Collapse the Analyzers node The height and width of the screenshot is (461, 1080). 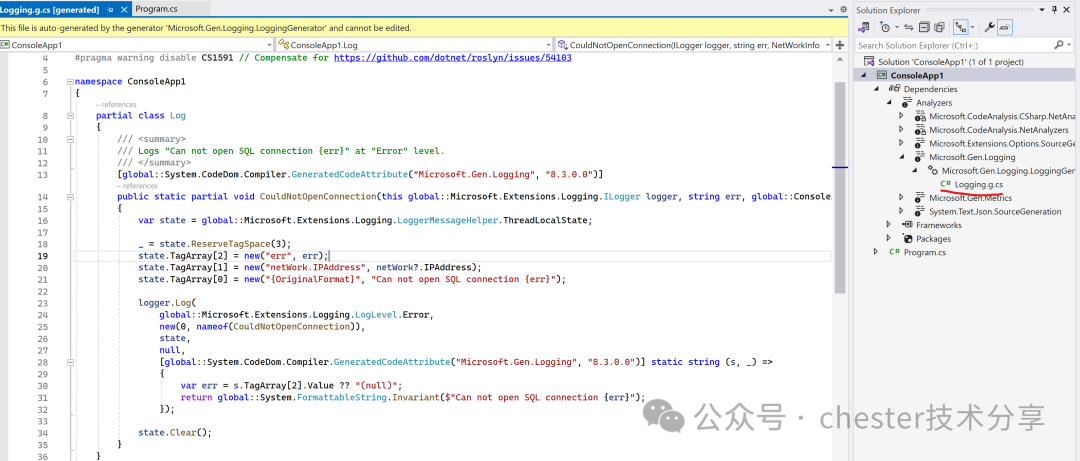click(x=889, y=103)
